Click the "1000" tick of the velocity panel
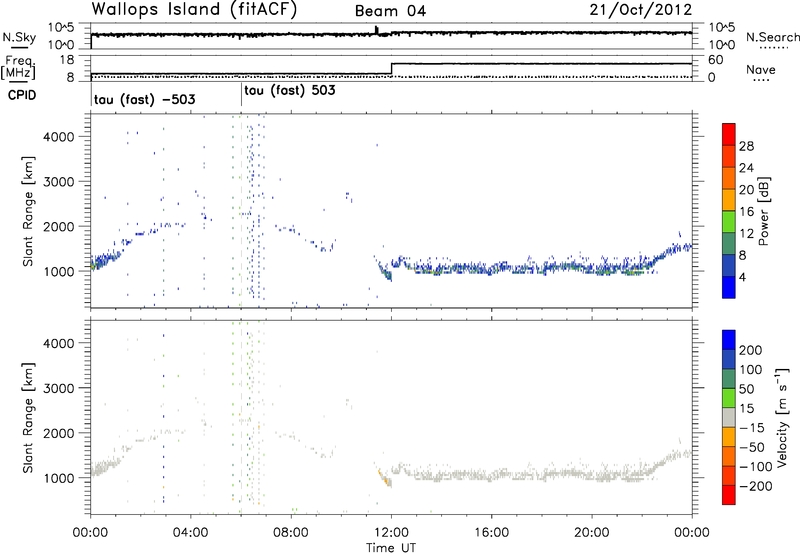 (59, 478)
